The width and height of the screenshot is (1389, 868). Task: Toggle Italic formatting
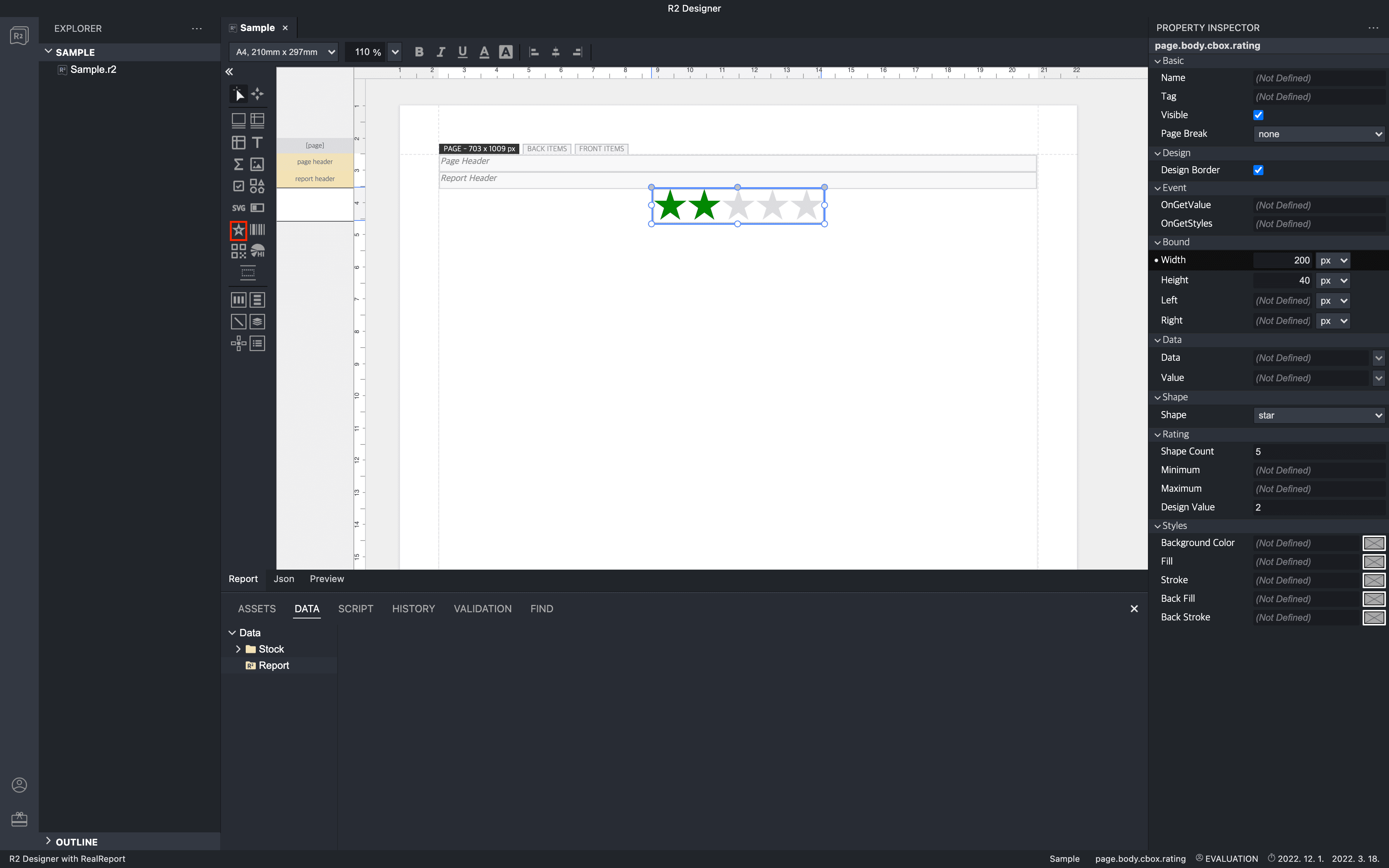pos(441,52)
